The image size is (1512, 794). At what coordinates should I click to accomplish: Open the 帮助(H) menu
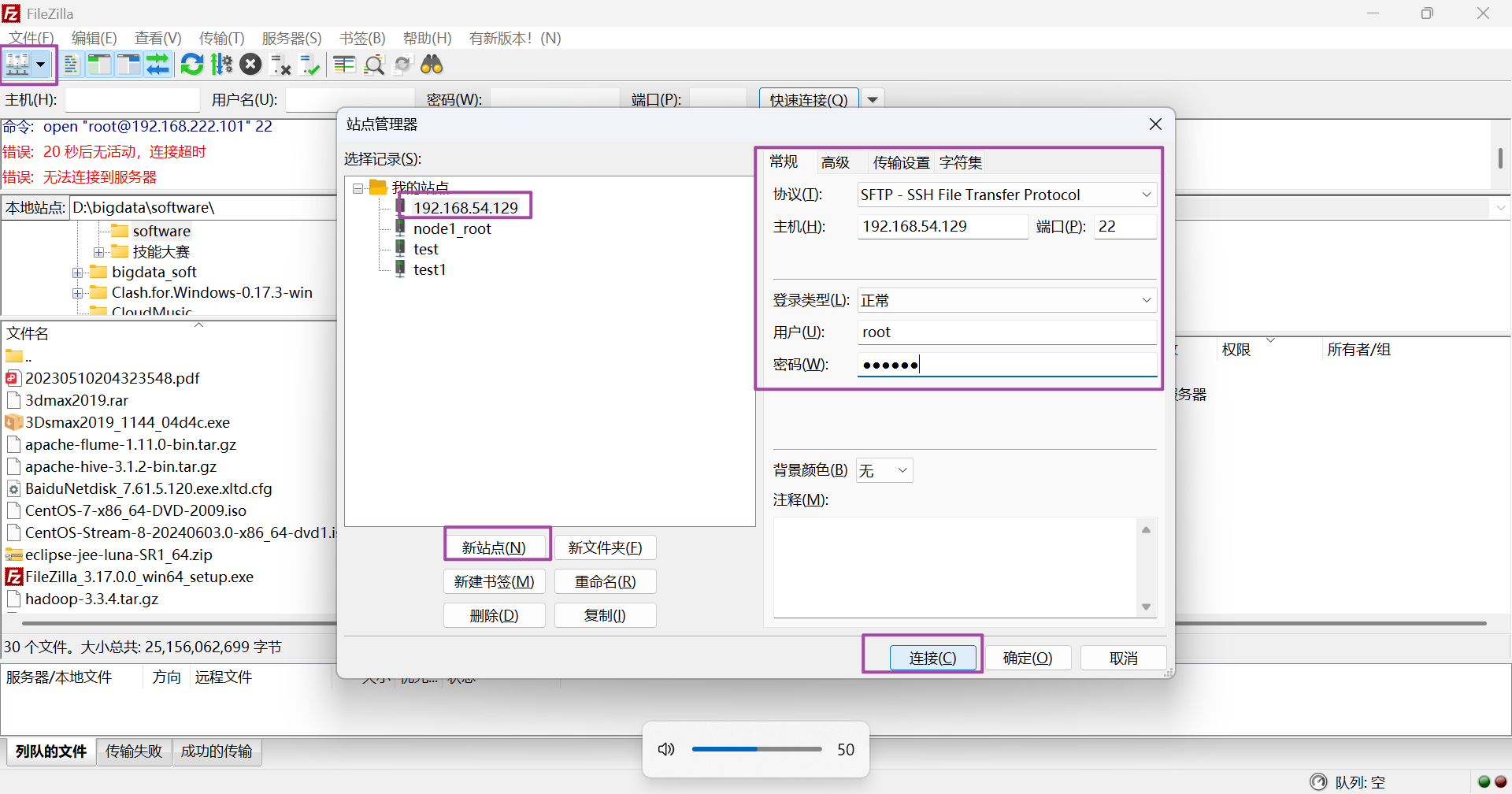[x=428, y=38]
